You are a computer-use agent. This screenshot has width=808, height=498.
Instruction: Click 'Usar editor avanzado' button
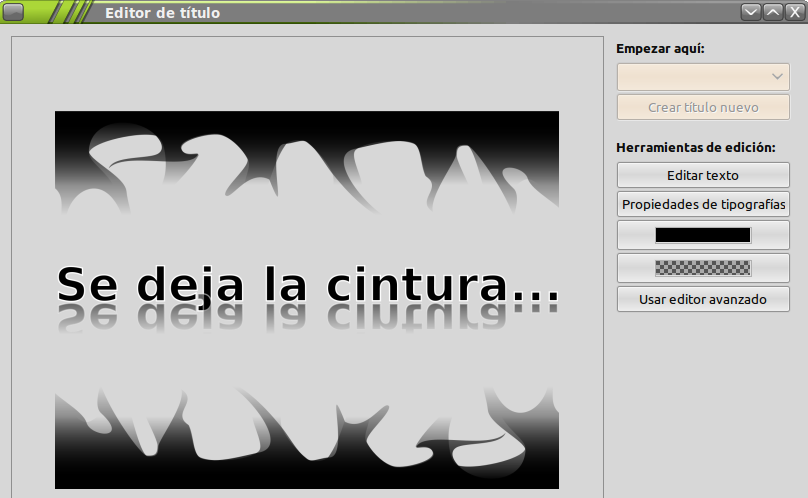703,299
